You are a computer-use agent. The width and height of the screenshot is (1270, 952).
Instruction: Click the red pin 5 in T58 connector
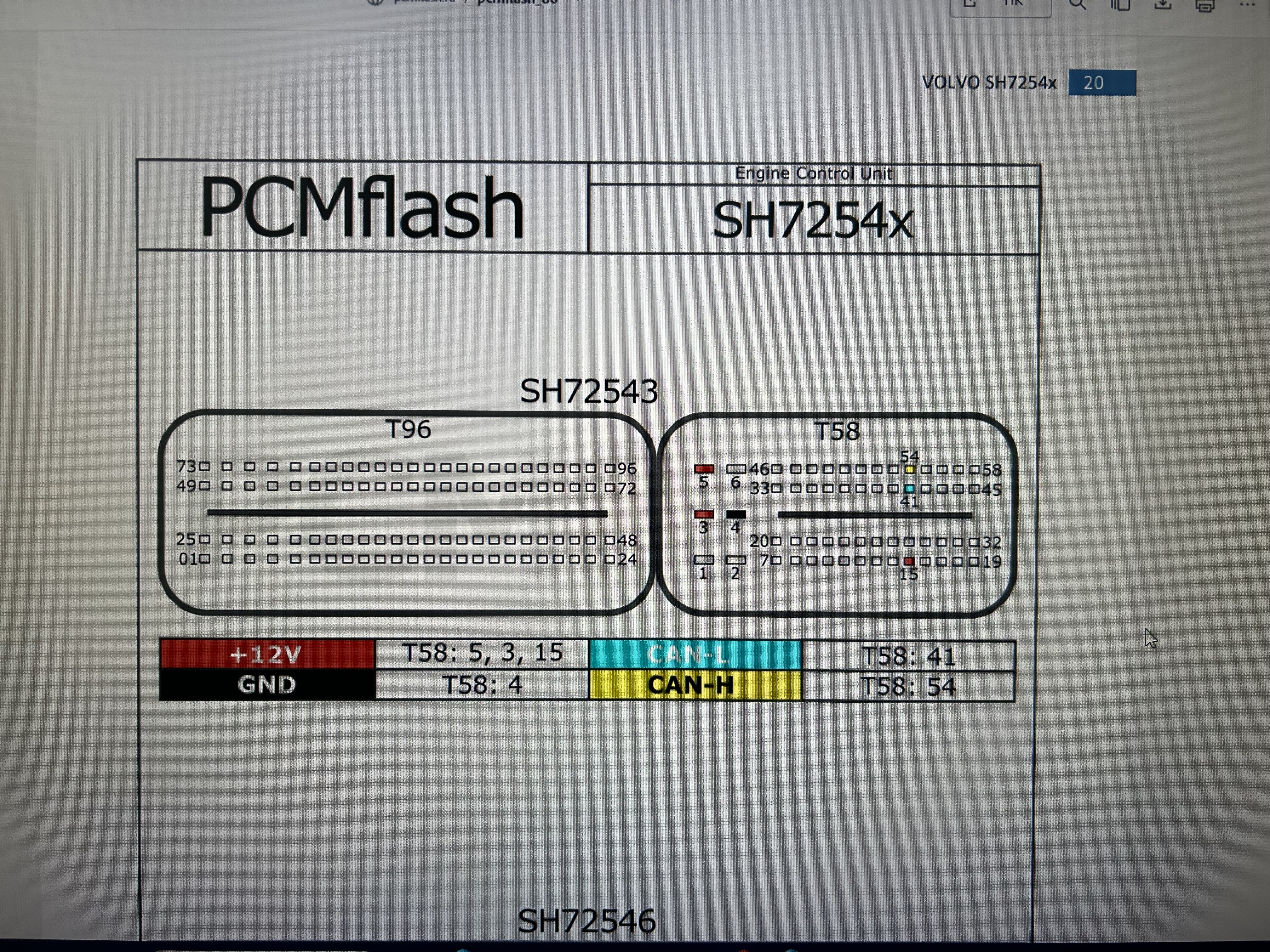click(704, 469)
